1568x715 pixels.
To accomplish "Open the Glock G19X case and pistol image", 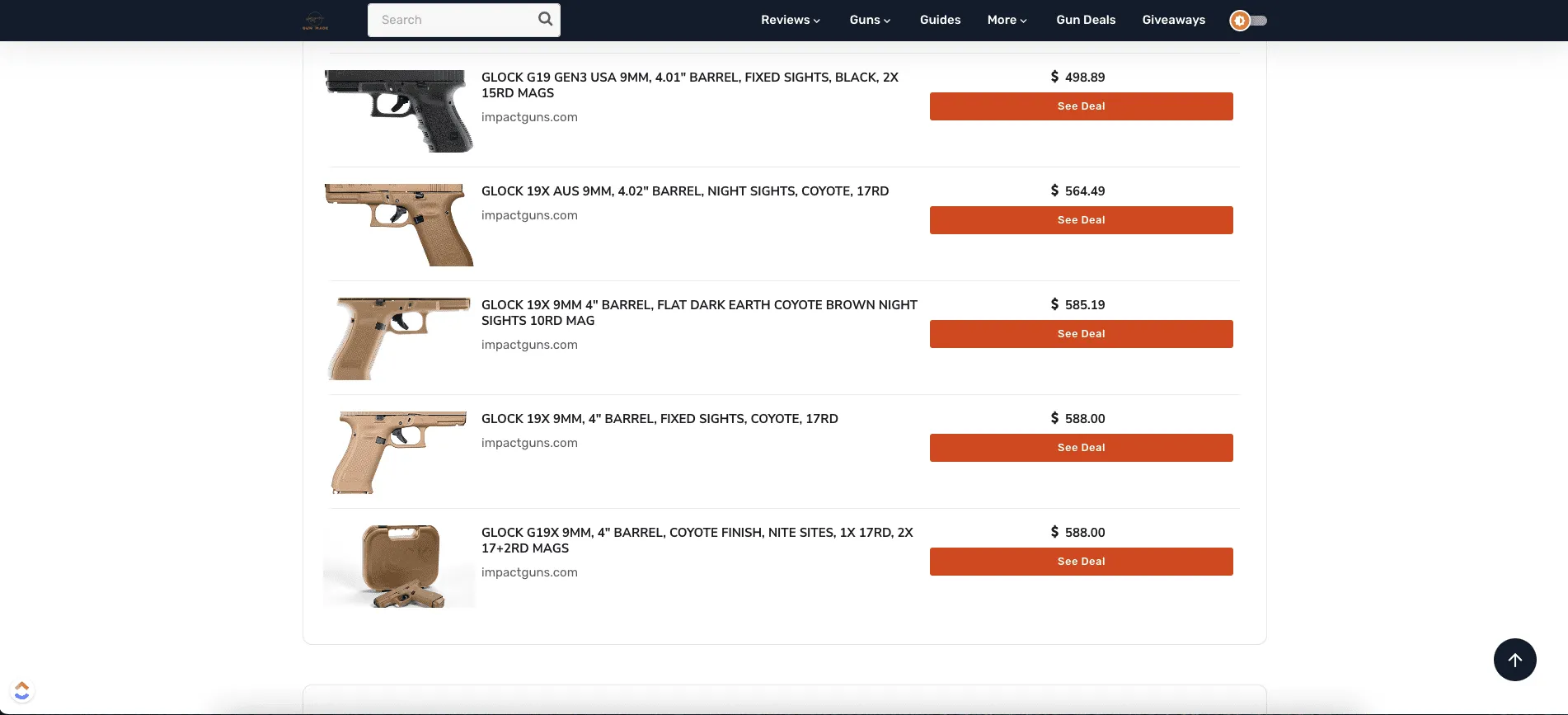I will pyautogui.click(x=399, y=567).
